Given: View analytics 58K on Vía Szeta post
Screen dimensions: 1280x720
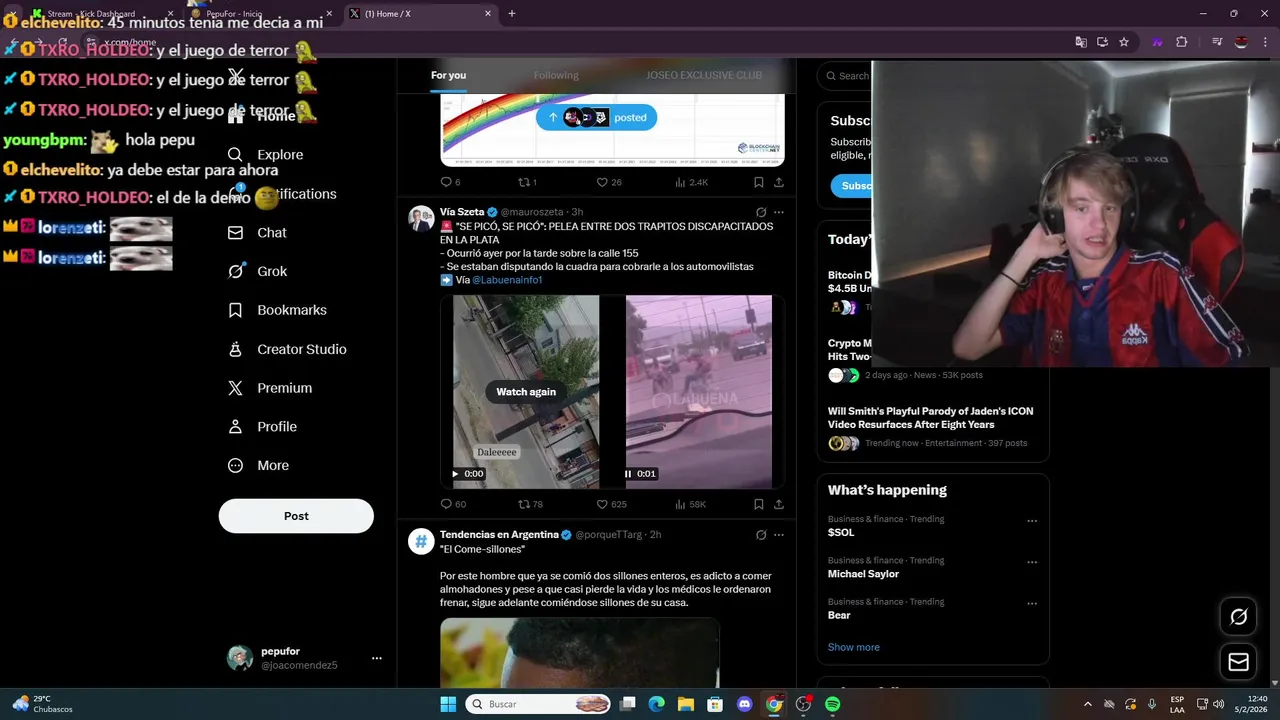Looking at the screenshot, I should click(x=691, y=504).
